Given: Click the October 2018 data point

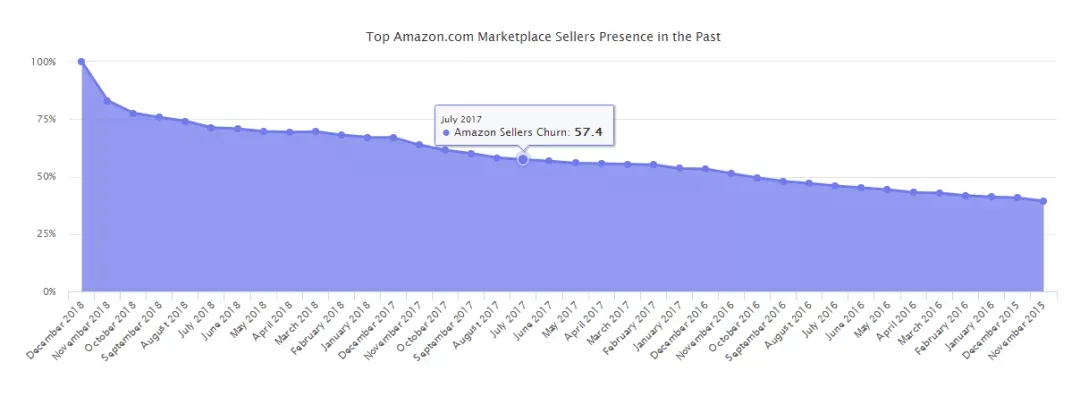Looking at the screenshot, I should point(134,113).
